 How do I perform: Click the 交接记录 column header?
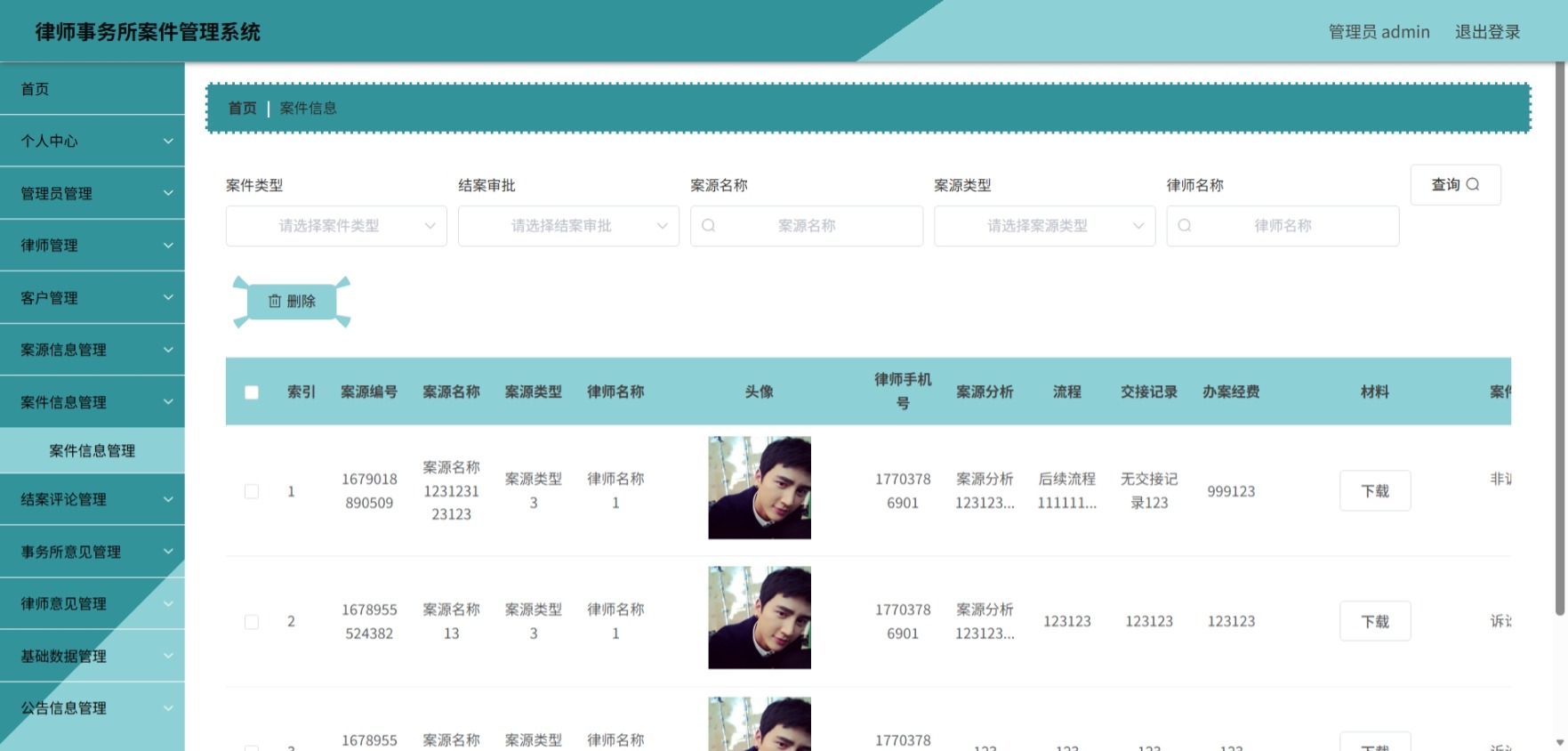(1149, 392)
